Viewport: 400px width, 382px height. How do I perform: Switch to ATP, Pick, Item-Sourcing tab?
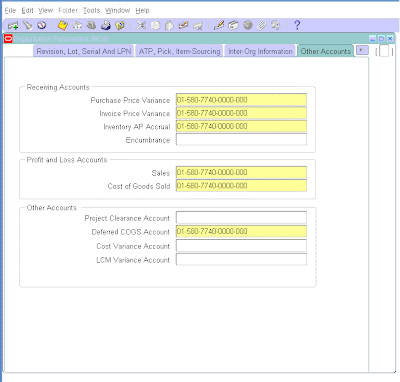click(179, 51)
